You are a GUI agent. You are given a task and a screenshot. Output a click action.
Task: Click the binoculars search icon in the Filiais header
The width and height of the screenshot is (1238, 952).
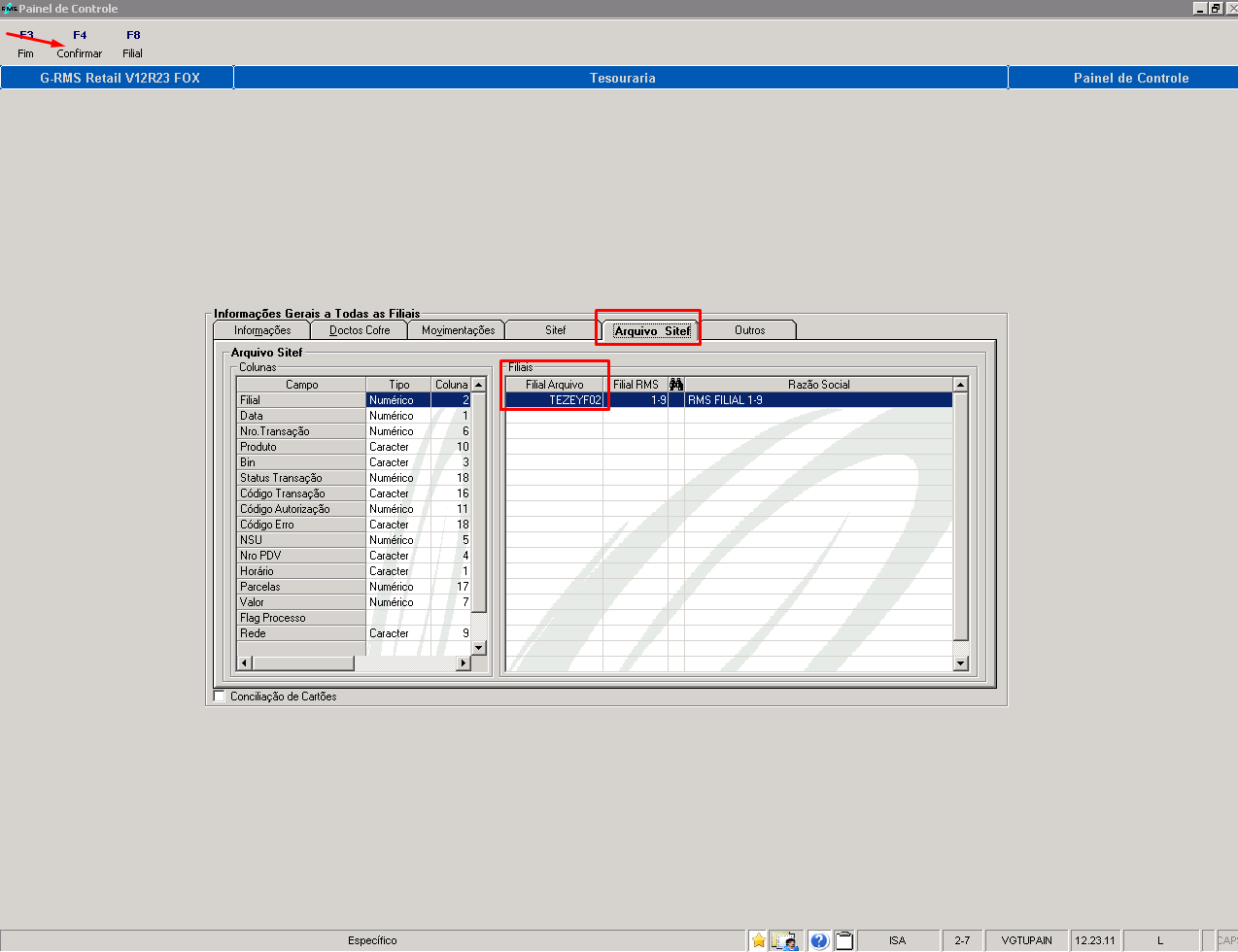point(676,385)
